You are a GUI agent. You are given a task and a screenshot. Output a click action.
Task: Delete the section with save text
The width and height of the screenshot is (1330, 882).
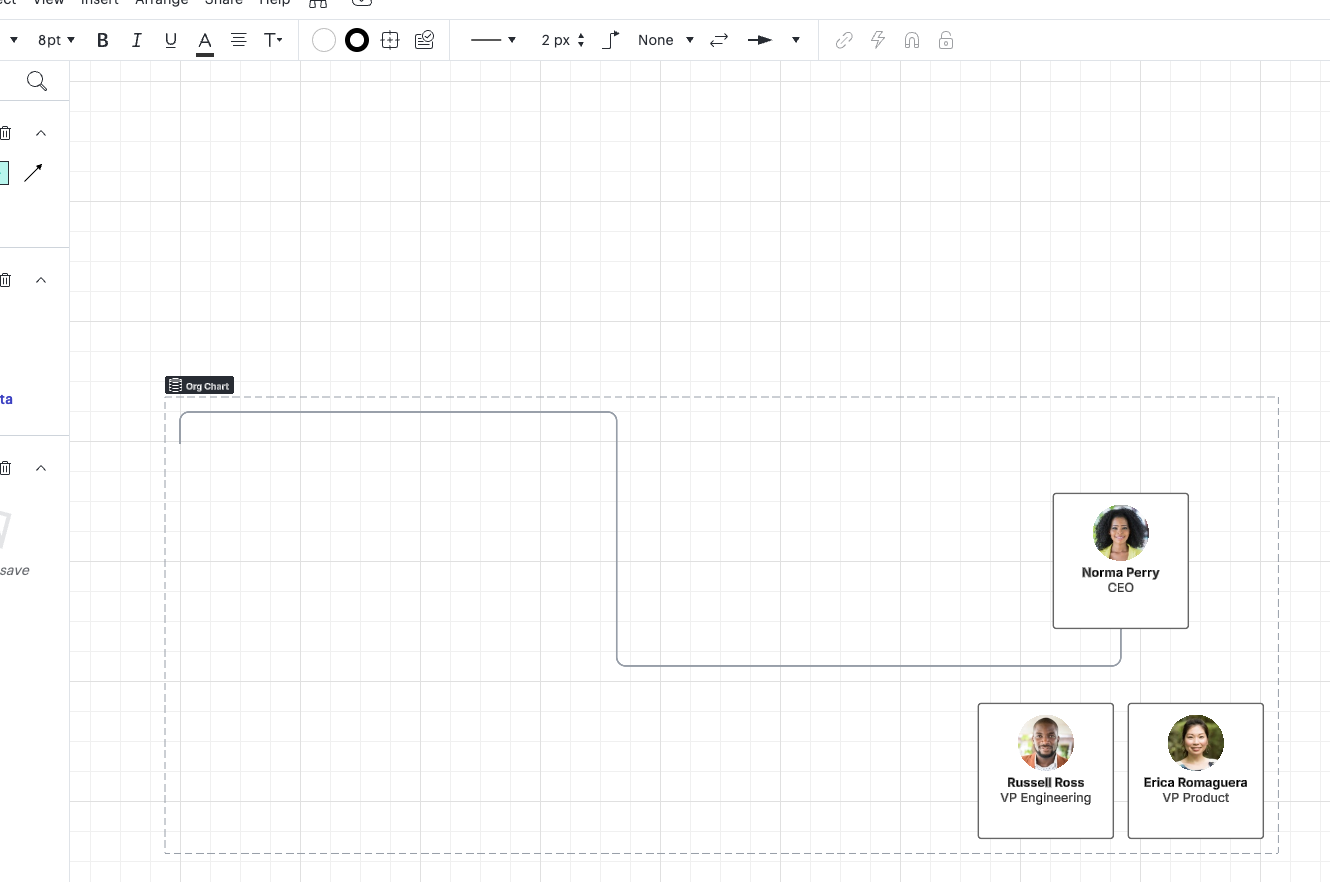click(x=5, y=468)
